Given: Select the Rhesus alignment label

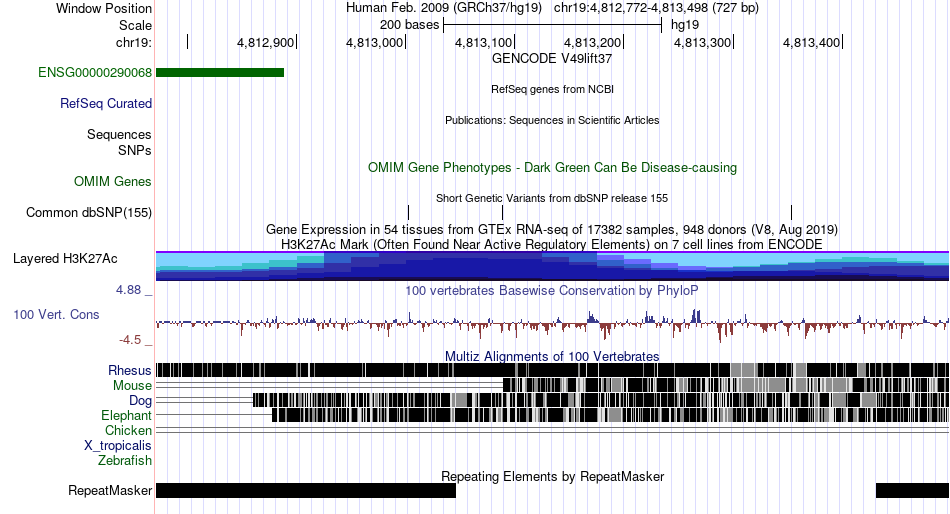Looking at the screenshot, I should click(x=130, y=370).
